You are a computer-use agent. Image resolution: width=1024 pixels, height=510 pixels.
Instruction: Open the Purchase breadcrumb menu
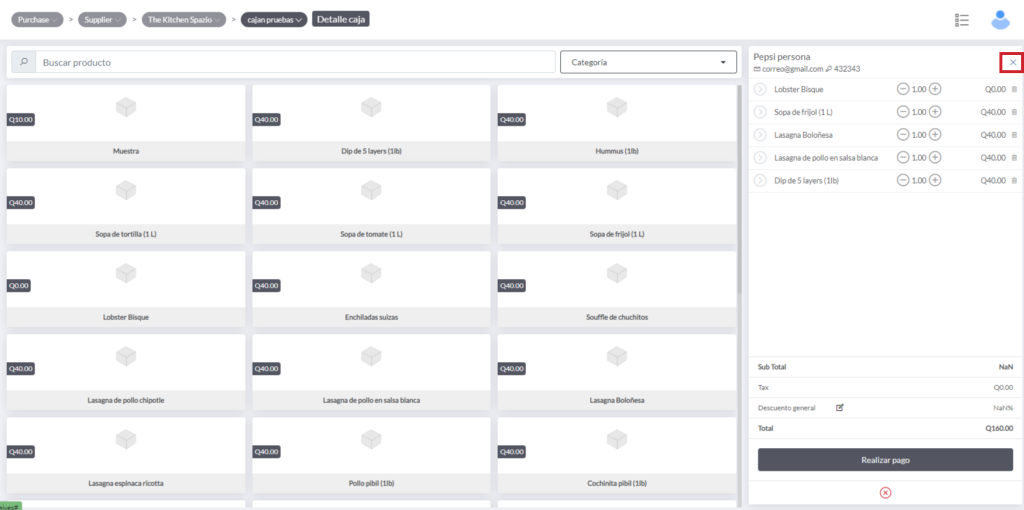pyautogui.click(x=38, y=19)
